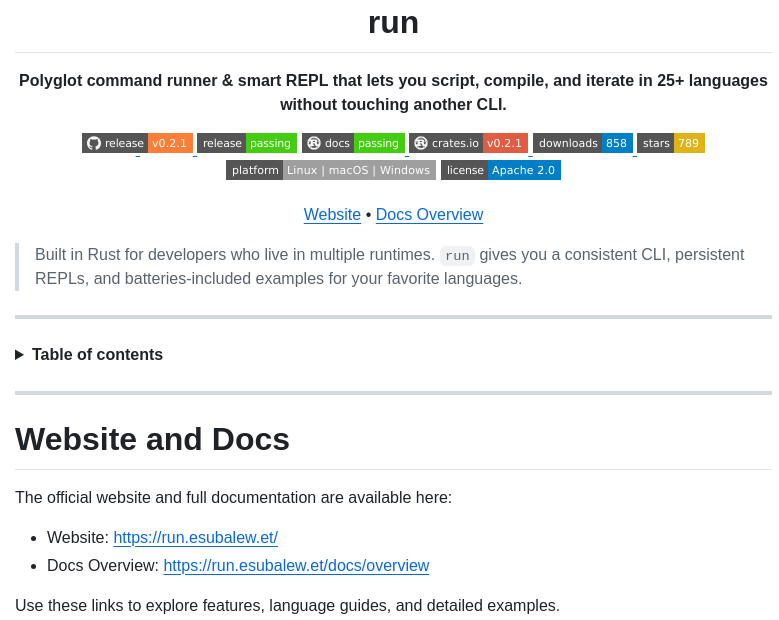Open the crates.io v0.2.1 badge
This screenshot has height=620, width=779.
[468, 143]
